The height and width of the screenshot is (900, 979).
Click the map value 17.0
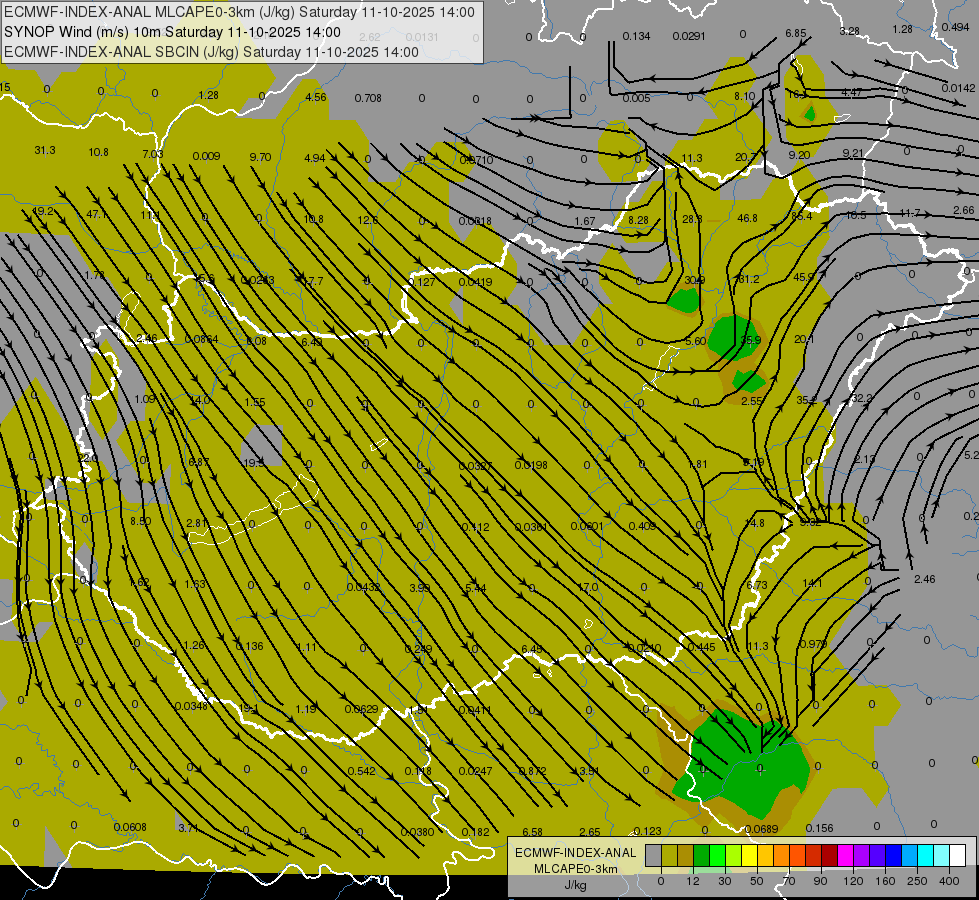(x=588, y=587)
